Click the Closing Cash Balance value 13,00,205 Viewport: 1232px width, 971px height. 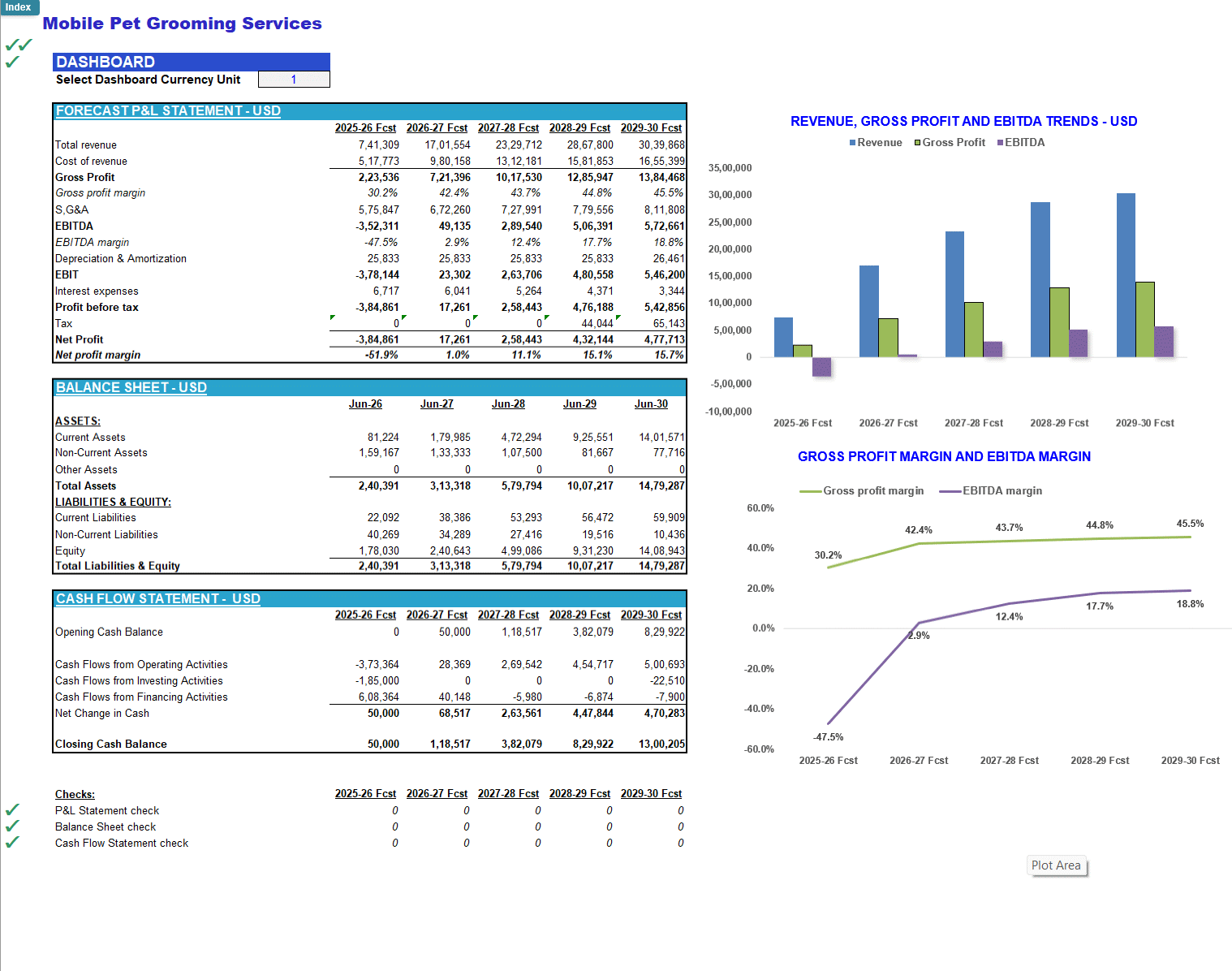click(661, 744)
